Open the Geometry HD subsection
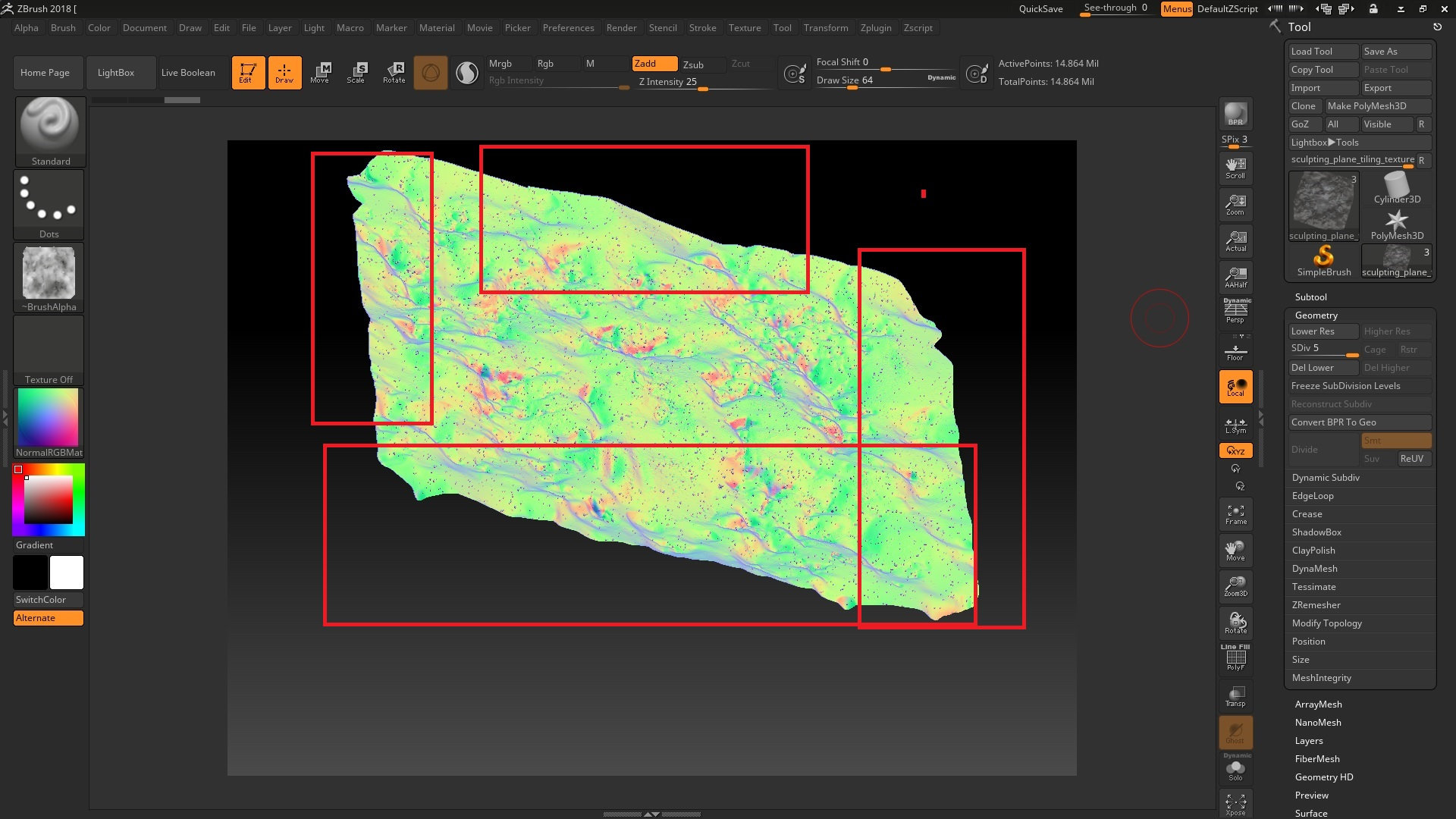 click(1323, 777)
